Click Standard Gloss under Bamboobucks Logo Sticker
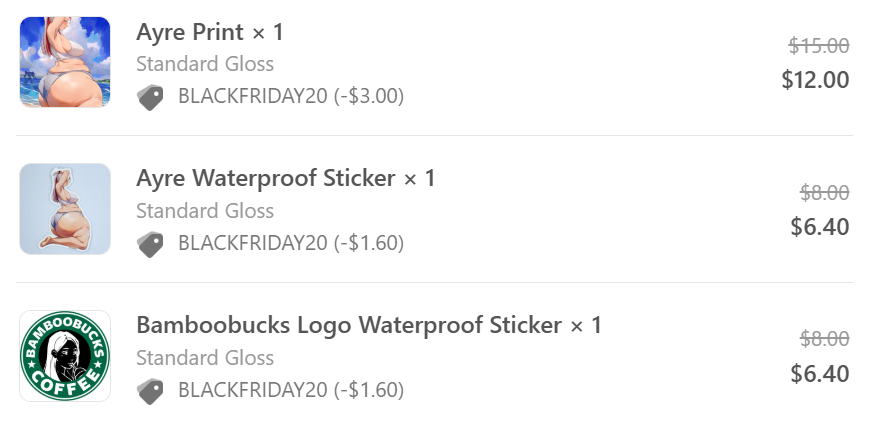The width and height of the screenshot is (875, 429). [x=205, y=358]
